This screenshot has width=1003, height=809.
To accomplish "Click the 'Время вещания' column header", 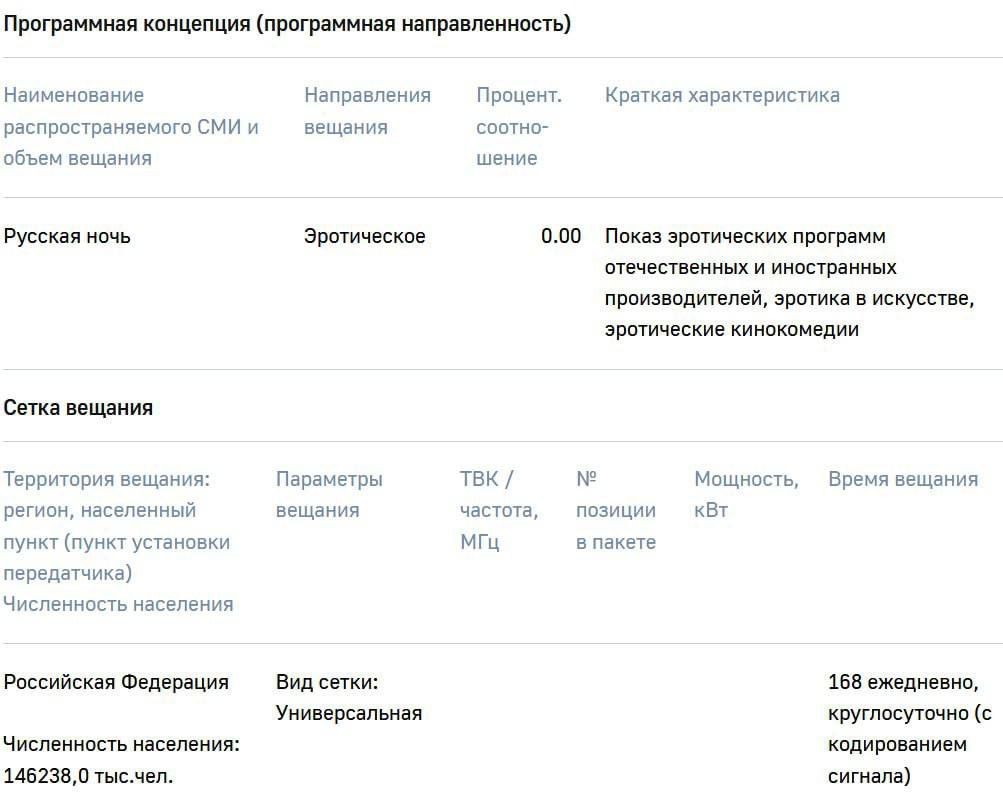I will tap(902, 479).
